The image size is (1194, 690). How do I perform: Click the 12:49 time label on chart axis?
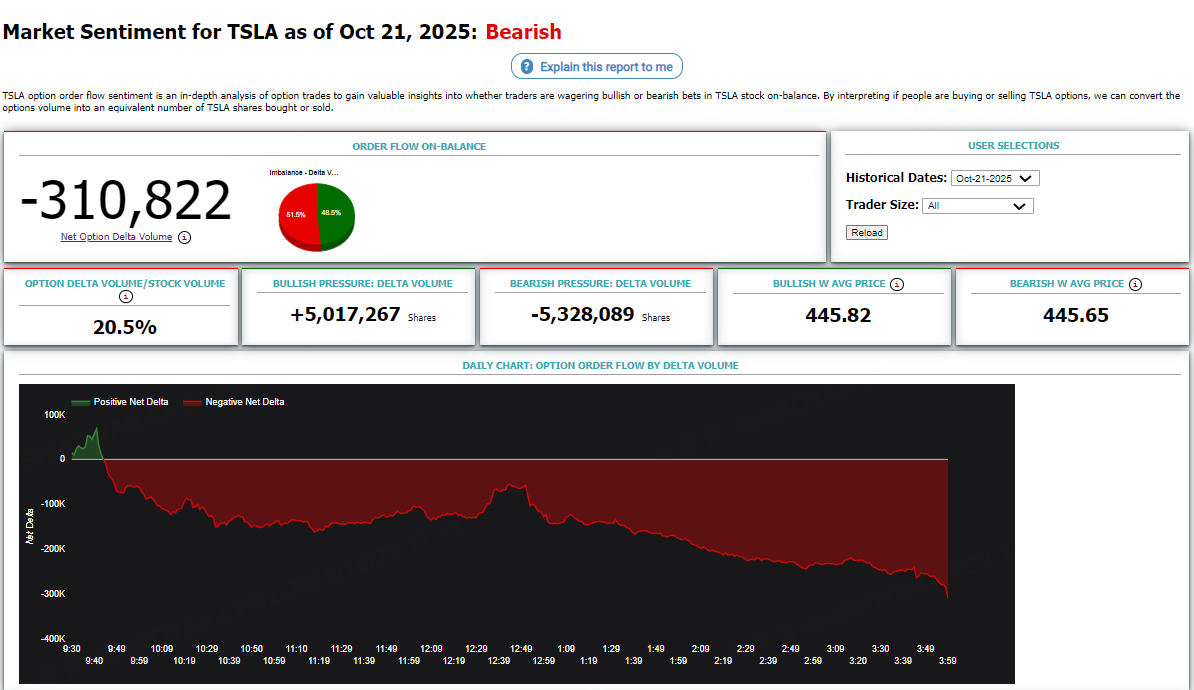(x=520, y=648)
